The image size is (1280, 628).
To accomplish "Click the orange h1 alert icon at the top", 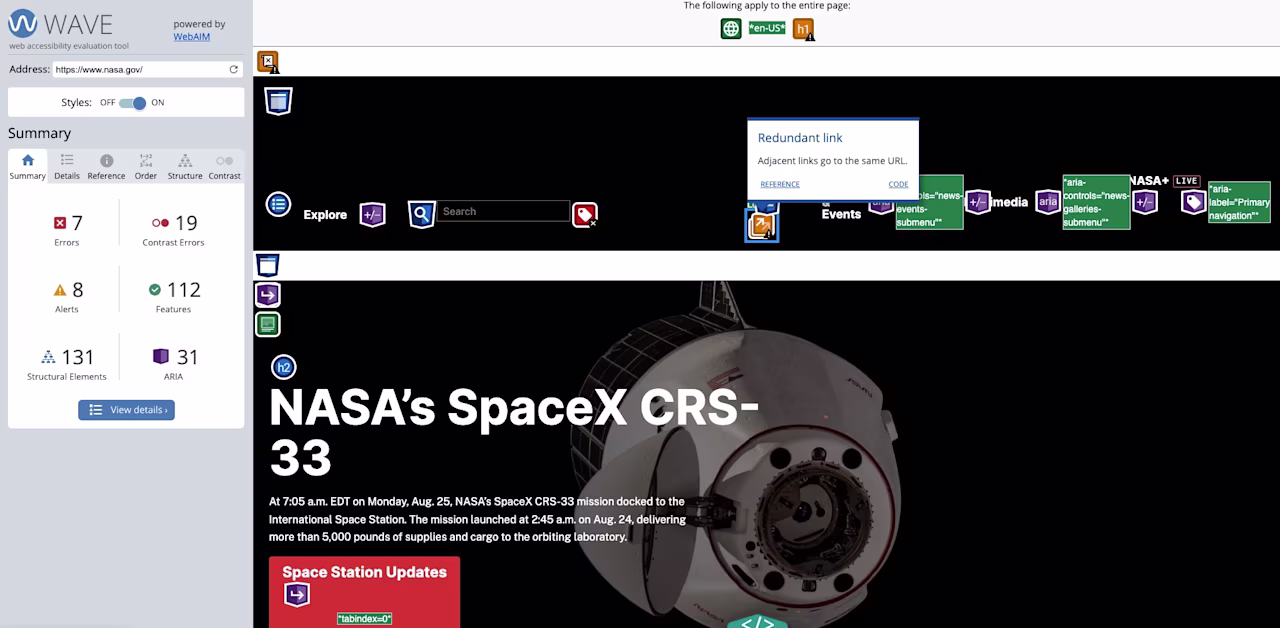I will pyautogui.click(x=803, y=29).
